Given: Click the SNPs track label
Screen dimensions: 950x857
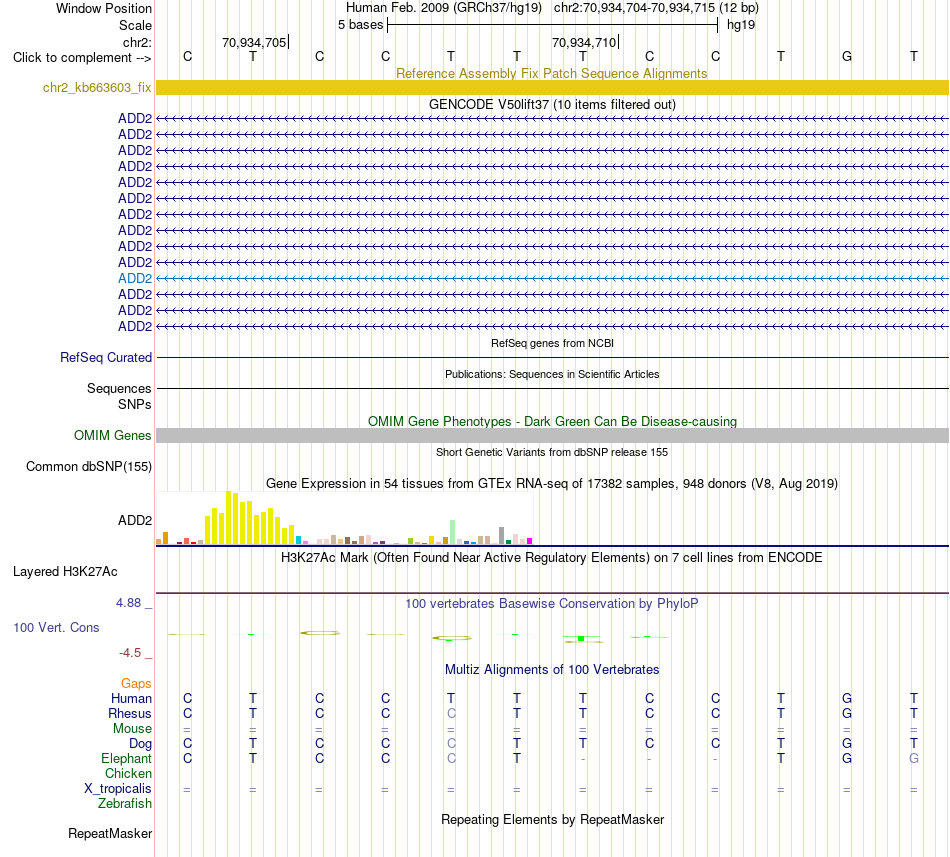Looking at the screenshot, I should pos(135,404).
